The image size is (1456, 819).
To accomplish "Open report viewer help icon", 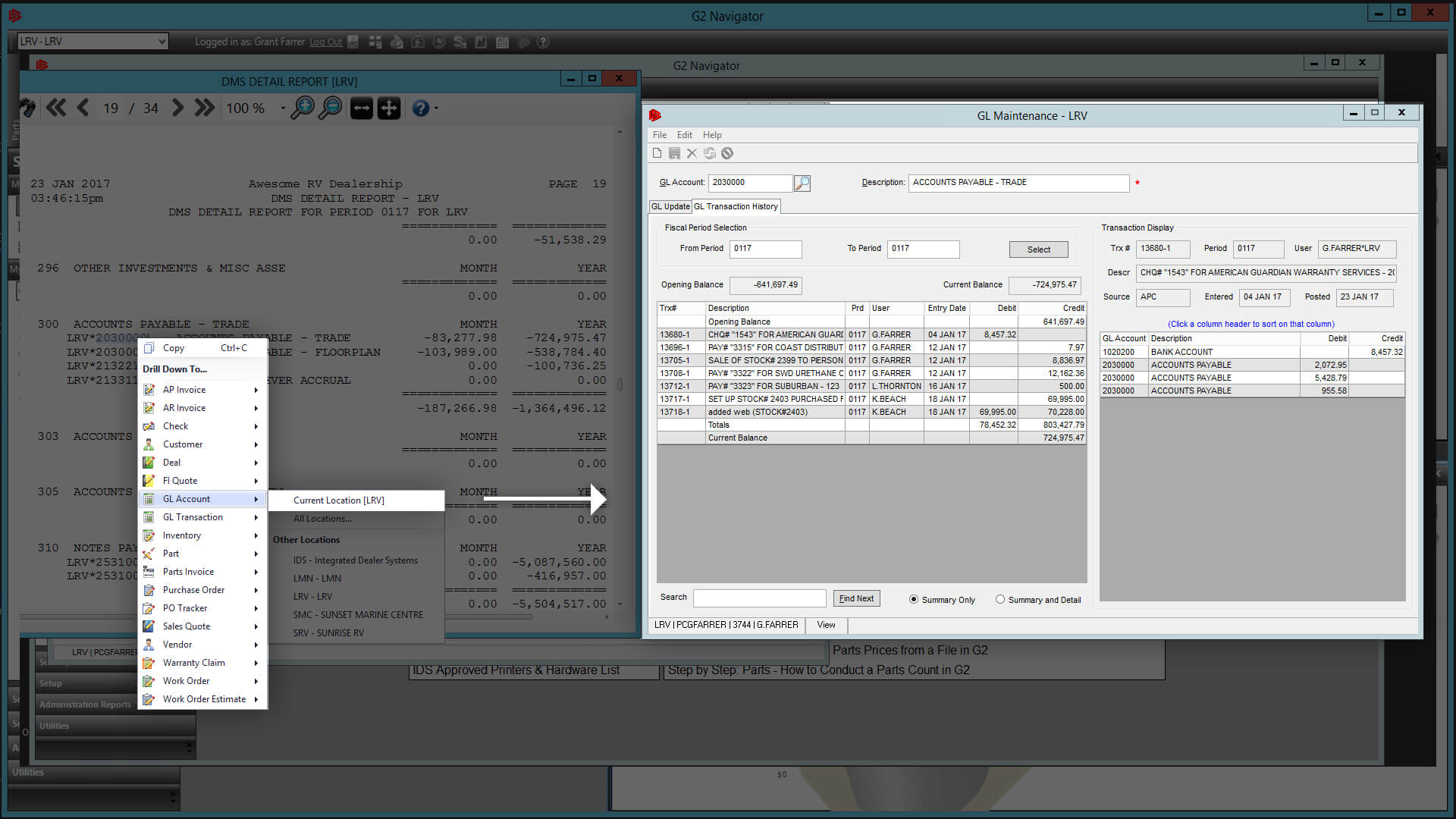I will click(x=421, y=108).
